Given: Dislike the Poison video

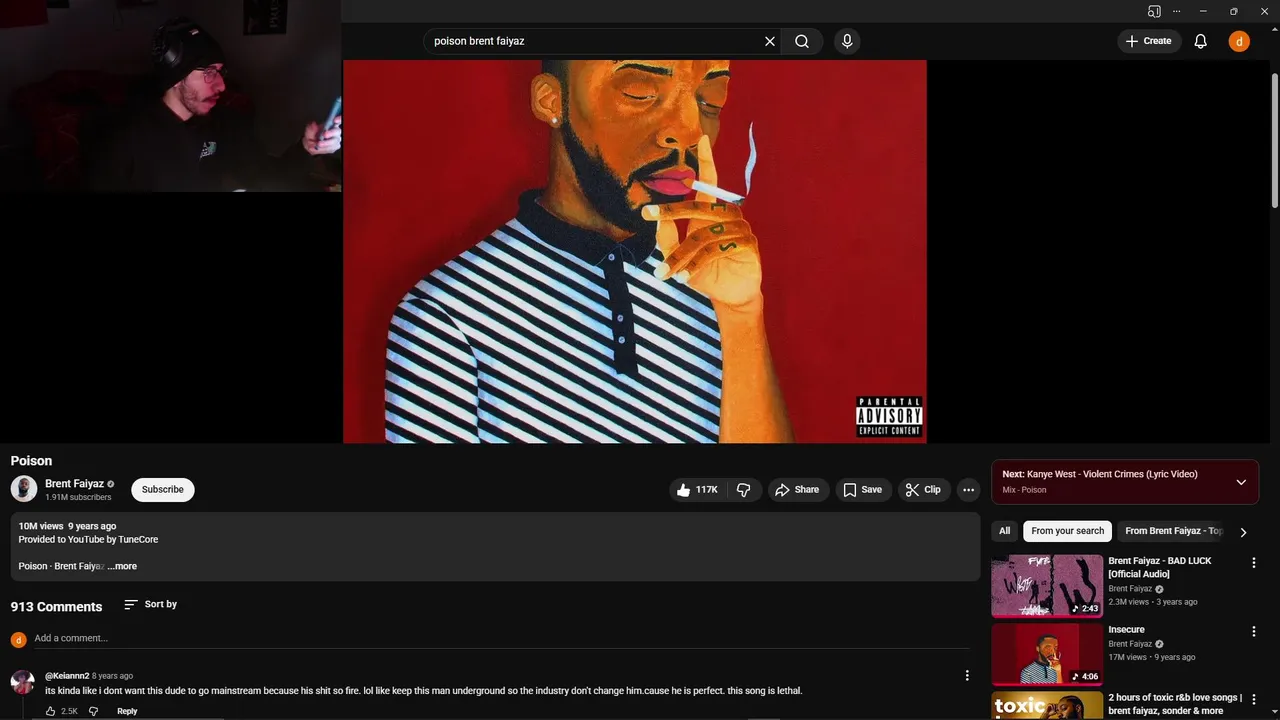Looking at the screenshot, I should 743,490.
